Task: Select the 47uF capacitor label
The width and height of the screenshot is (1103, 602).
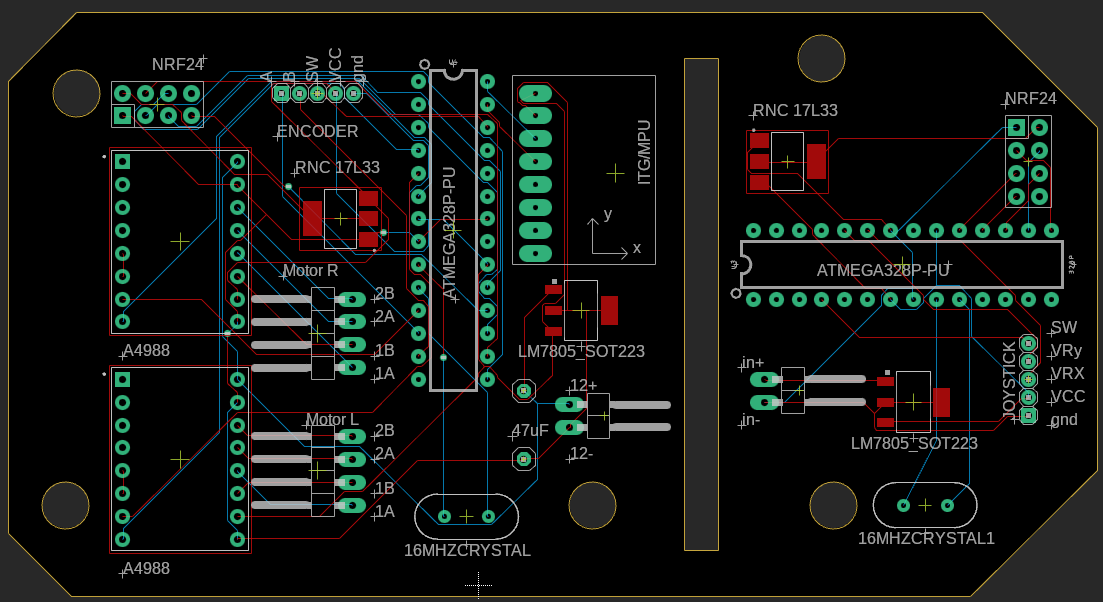Action: tap(530, 430)
